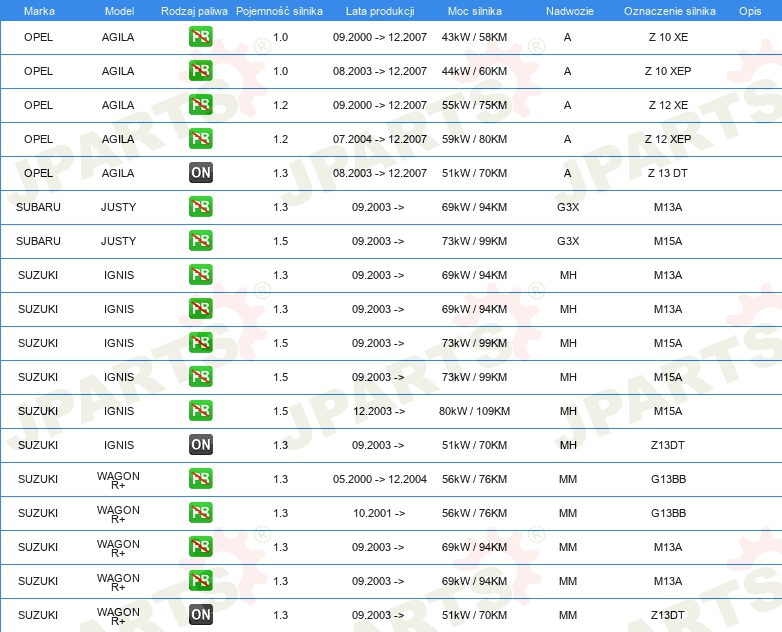
Task: Click 80kW / 109KM power value
Action: [474, 411]
